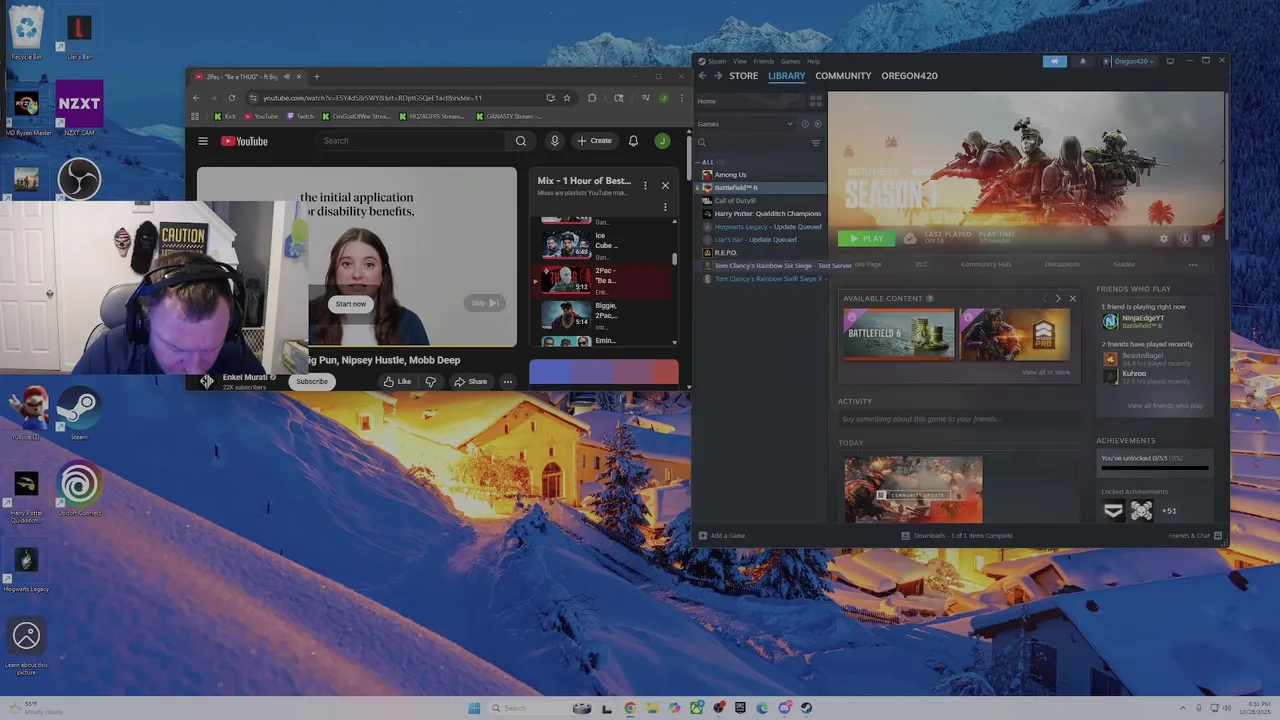
Task: Open OBS Studio desktop shortcut
Action: [79, 180]
